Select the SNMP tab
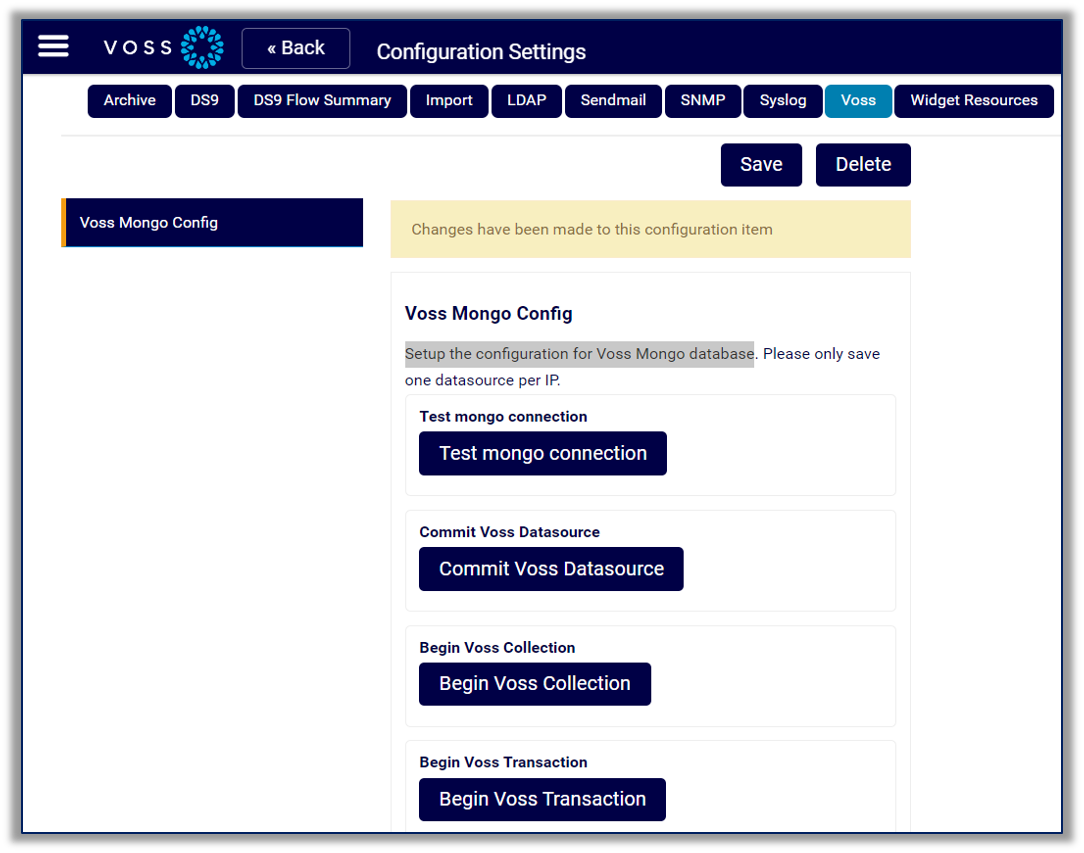 click(x=702, y=100)
